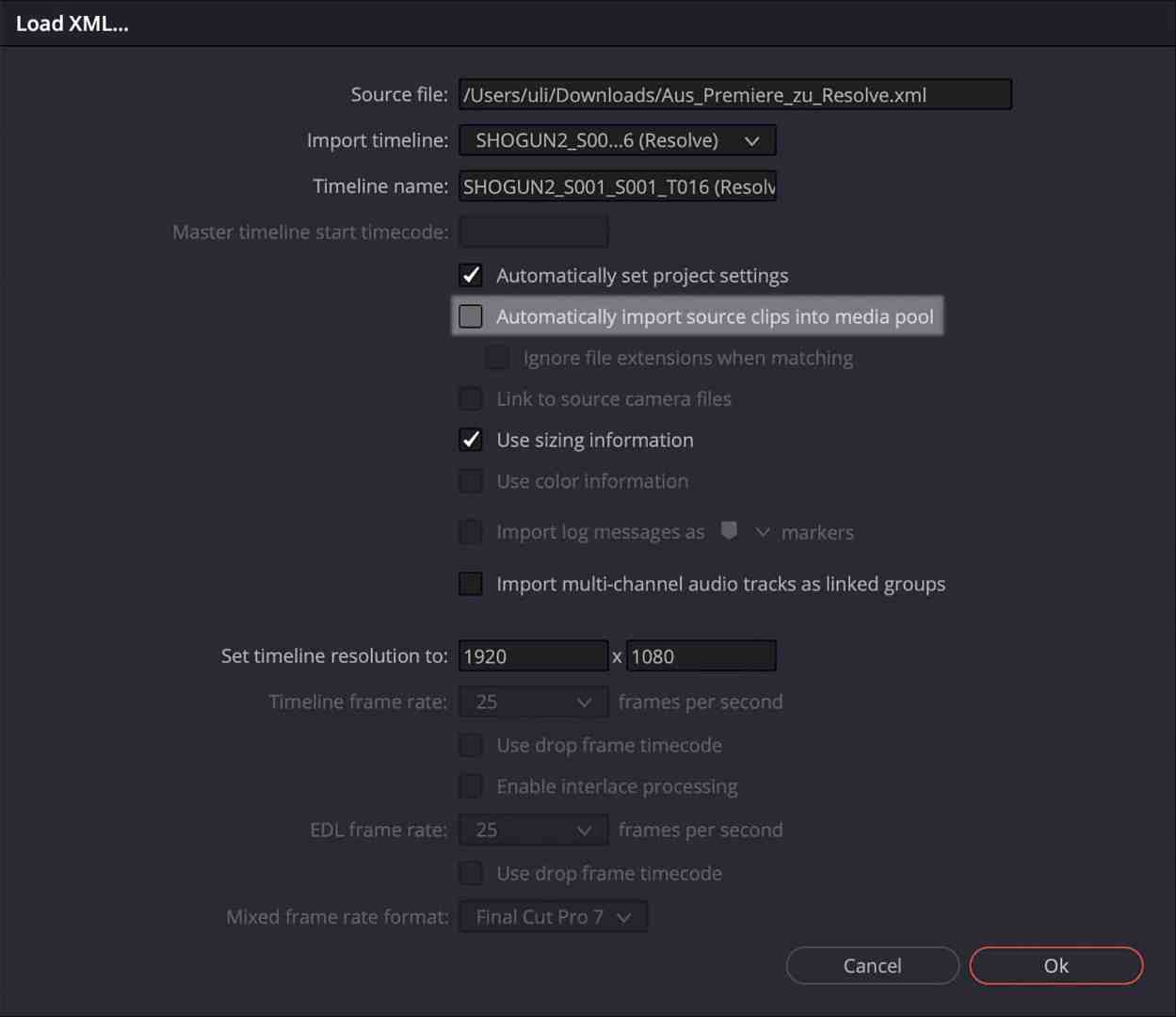Enable drop frame timecode for EDL

coord(470,872)
